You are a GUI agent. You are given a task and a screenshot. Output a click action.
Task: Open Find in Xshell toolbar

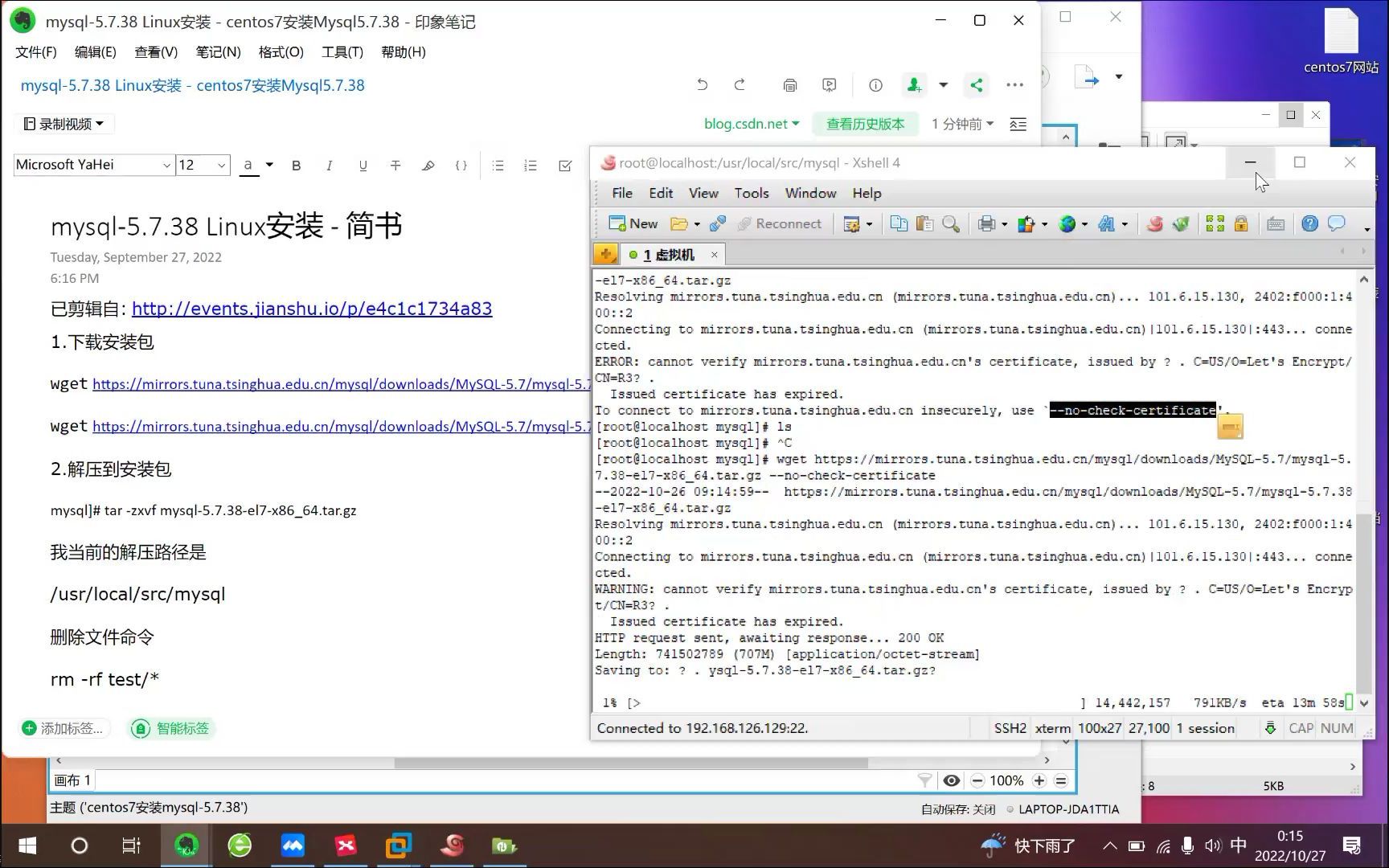951,223
